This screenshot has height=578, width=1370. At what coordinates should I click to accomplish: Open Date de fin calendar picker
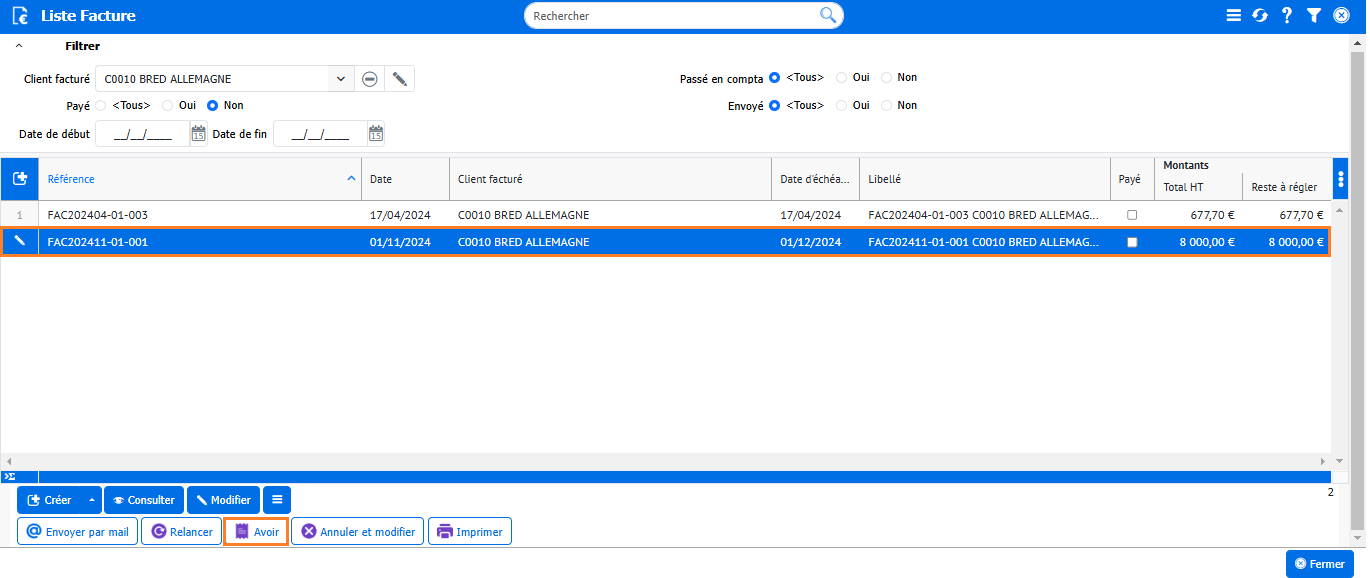(376, 134)
